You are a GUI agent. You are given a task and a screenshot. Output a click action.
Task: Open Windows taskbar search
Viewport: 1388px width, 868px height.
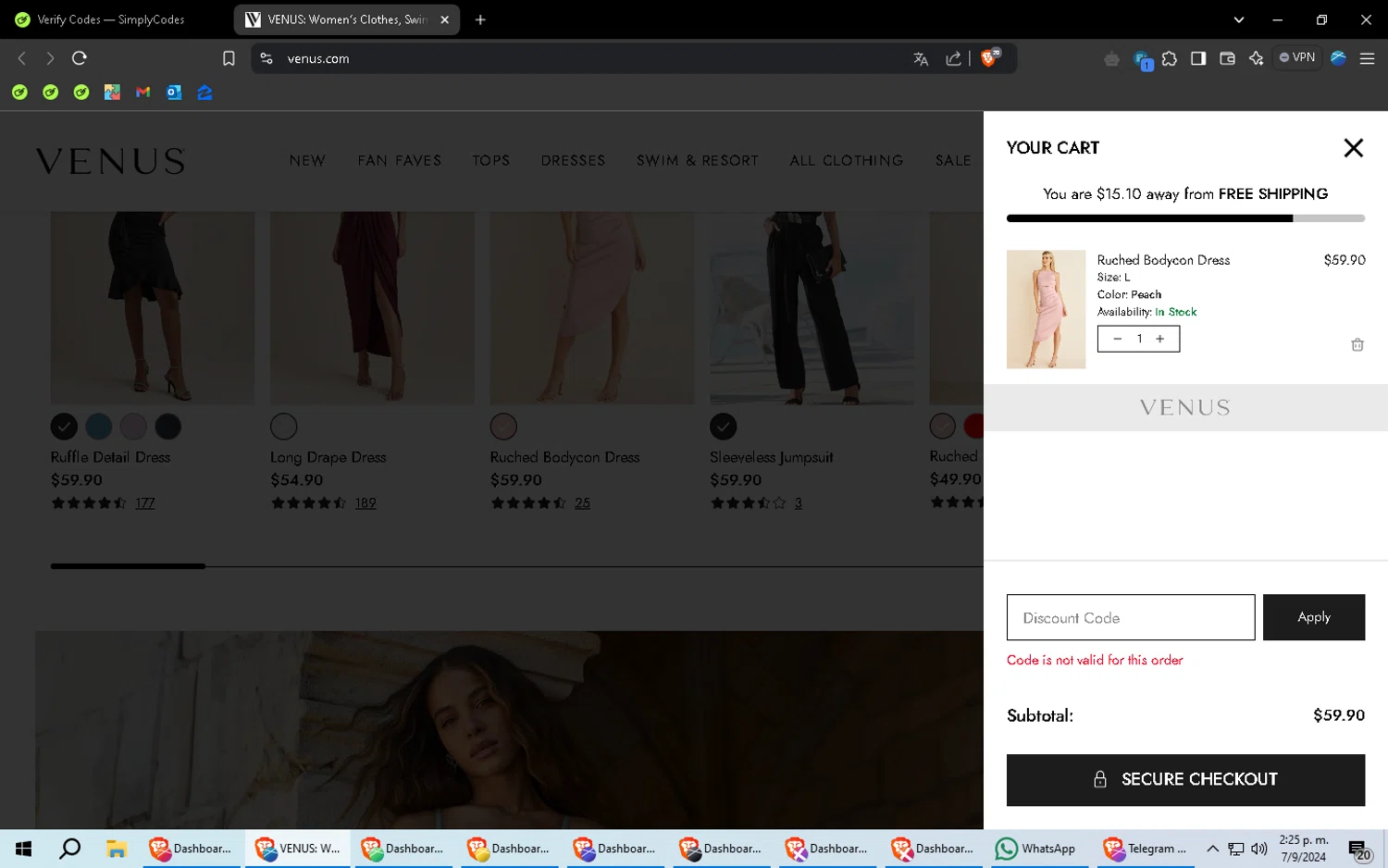click(x=69, y=849)
